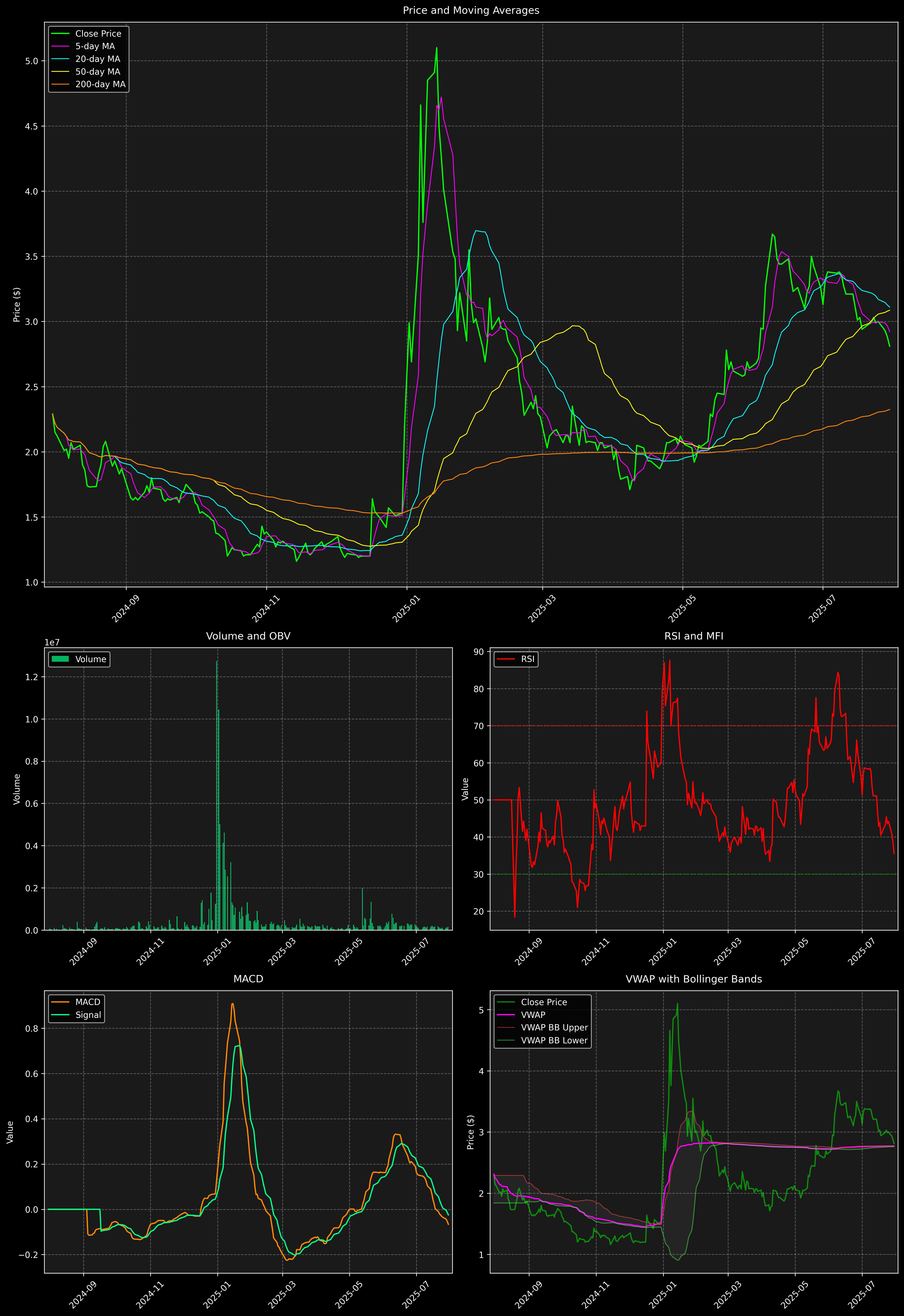Click the 5 tick on the VWAP chart y-axis
The width and height of the screenshot is (904, 1316).
point(482,1010)
